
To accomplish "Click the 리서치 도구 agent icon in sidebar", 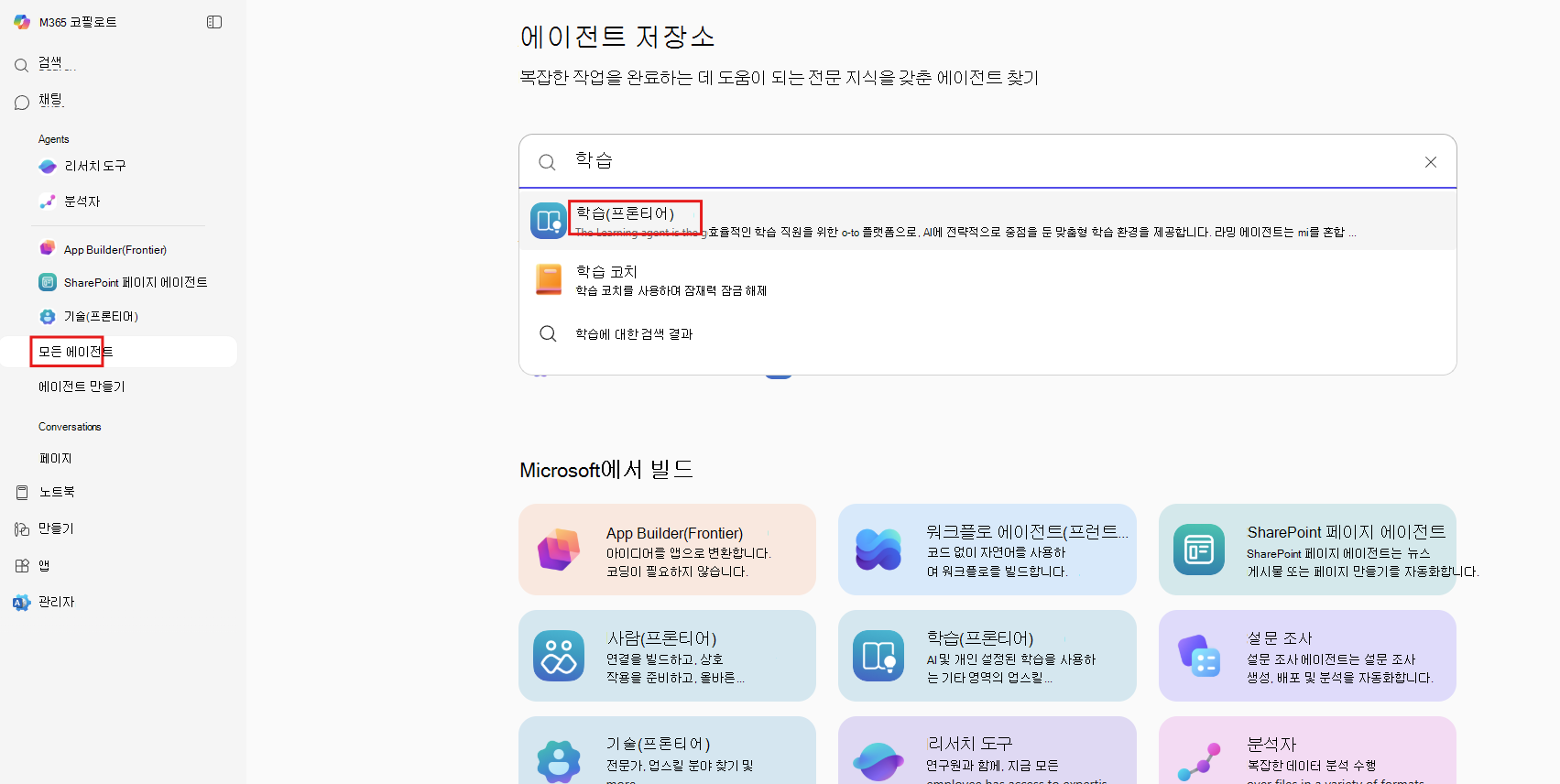I will pyautogui.click(x=48, y=167).
